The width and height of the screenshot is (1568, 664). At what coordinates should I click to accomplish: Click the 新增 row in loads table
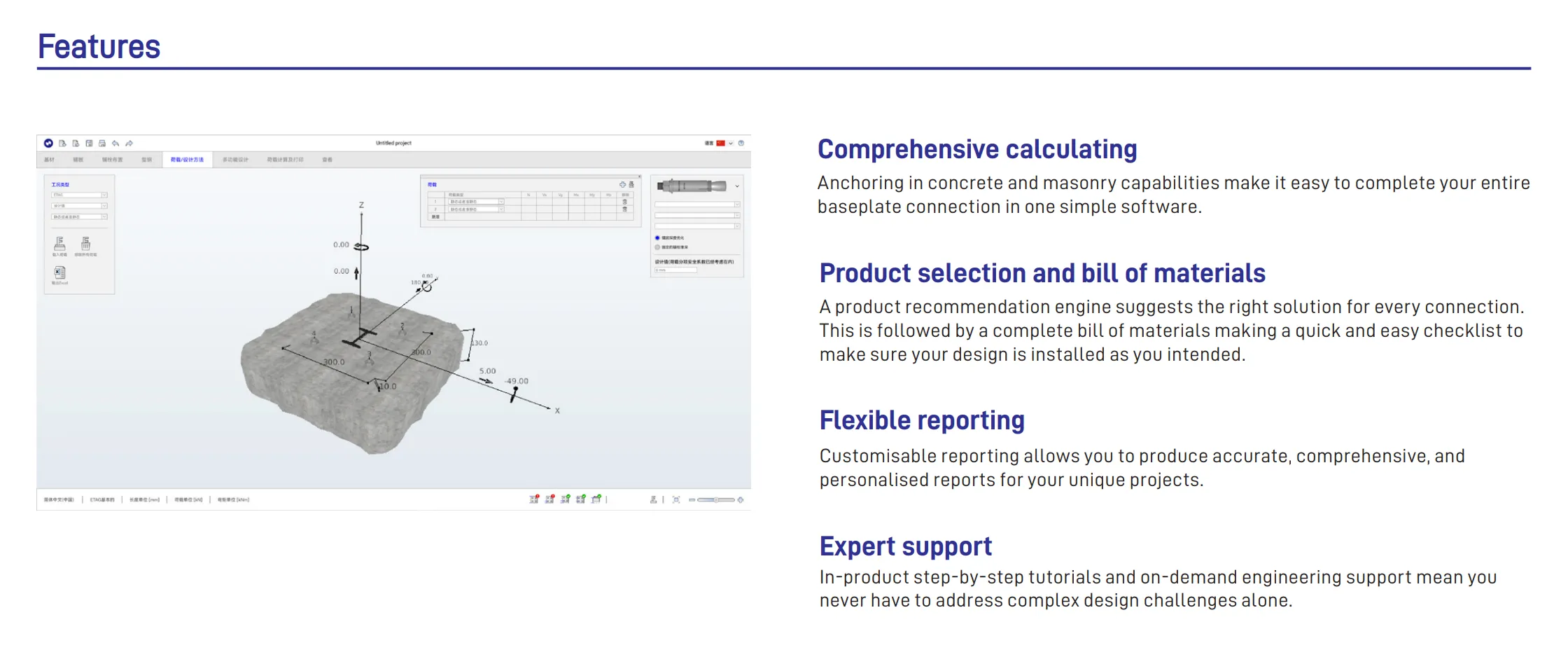(x=530, y=217)
